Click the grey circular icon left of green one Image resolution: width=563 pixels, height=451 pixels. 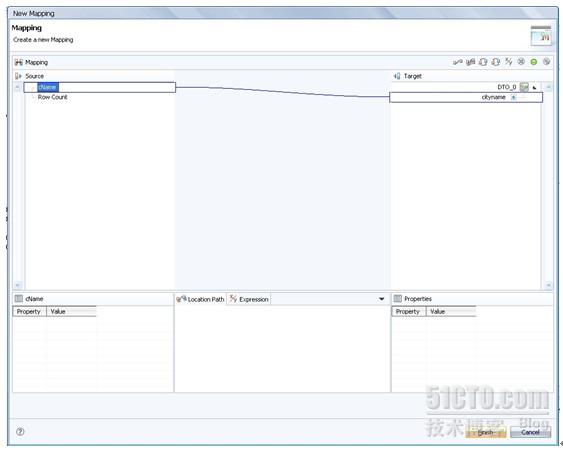521,62
